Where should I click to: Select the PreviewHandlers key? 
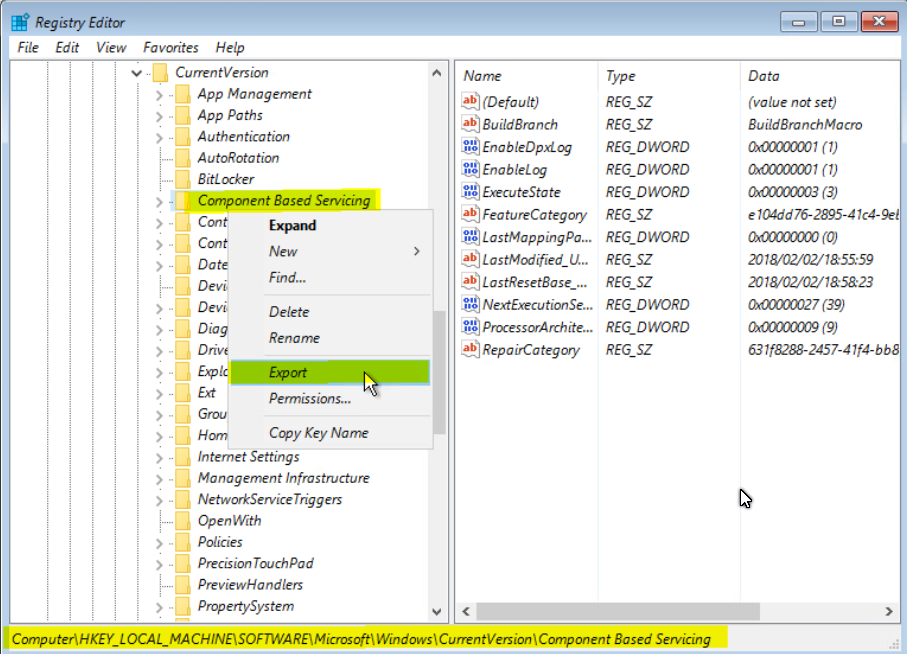pos(250,585)
